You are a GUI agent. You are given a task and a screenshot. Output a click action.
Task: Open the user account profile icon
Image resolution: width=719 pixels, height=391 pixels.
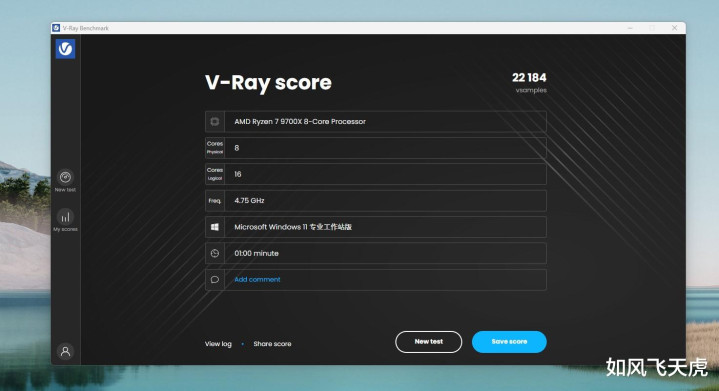(65, 351)
